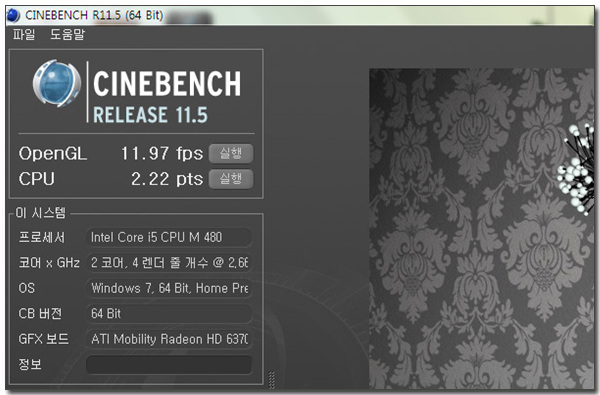600x395 pixels.
Task: Click the Cinebench sphere logo
Action: pos(57,83)
